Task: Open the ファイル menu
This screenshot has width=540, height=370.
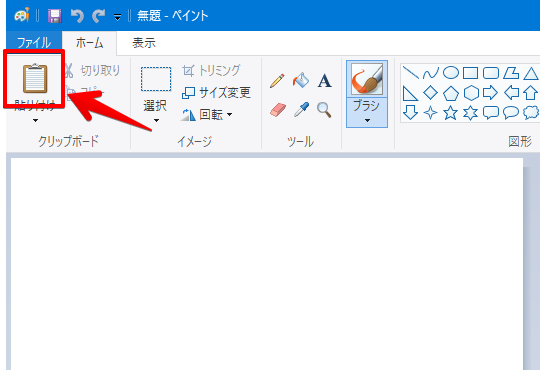Action: [x=34, y=43]
